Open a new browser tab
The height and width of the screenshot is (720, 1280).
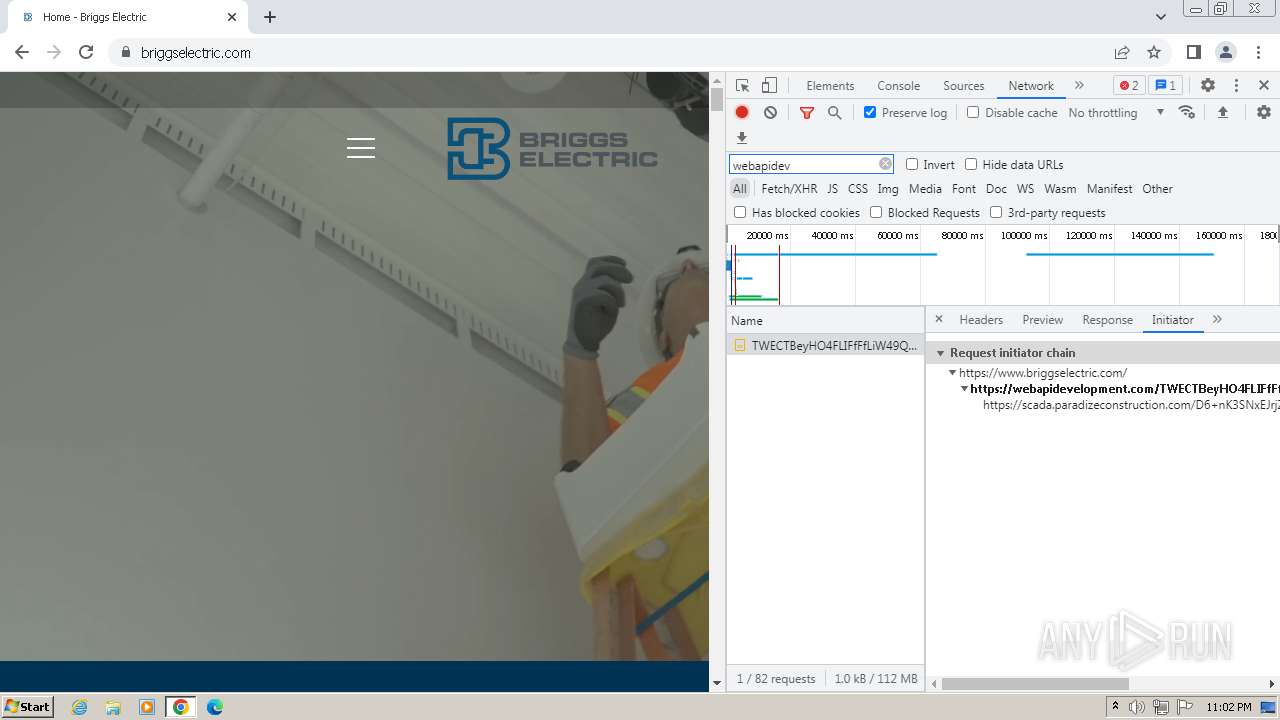coord(270,17)
